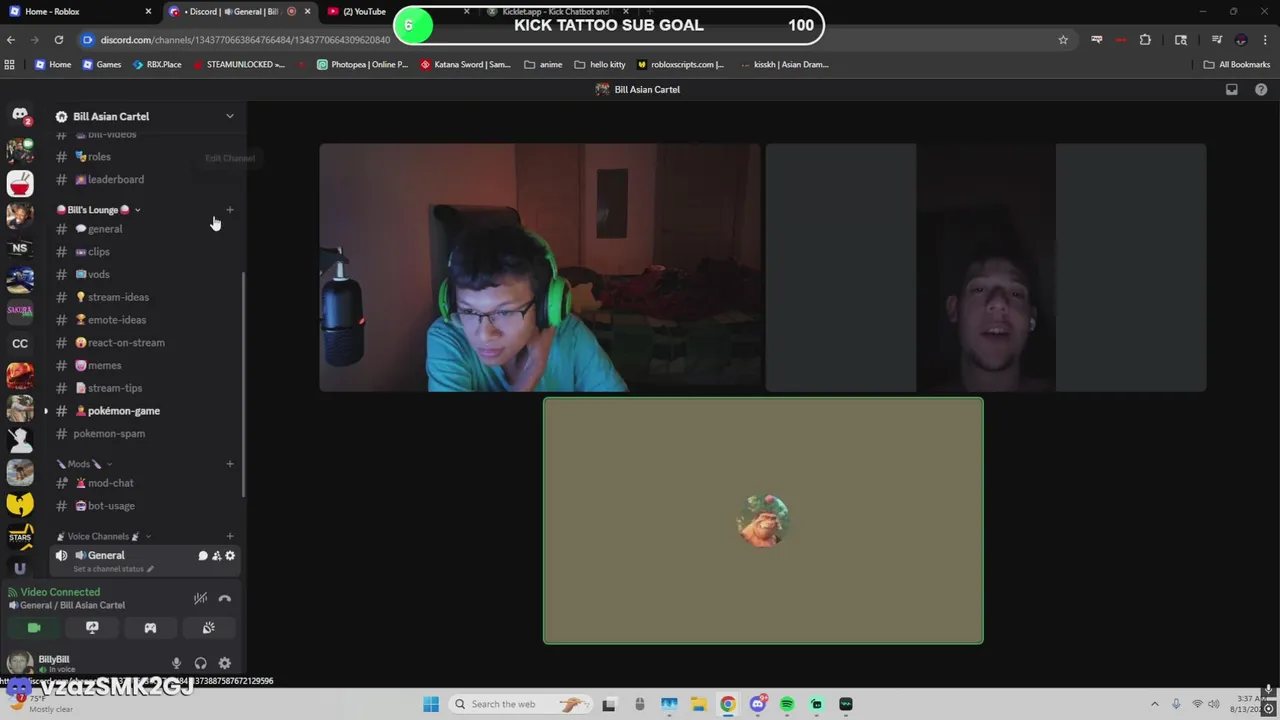Create channel in Voice Channels category
Image resolution: width=1280 pixels, height=720 pixels.
tap(230, 537)
